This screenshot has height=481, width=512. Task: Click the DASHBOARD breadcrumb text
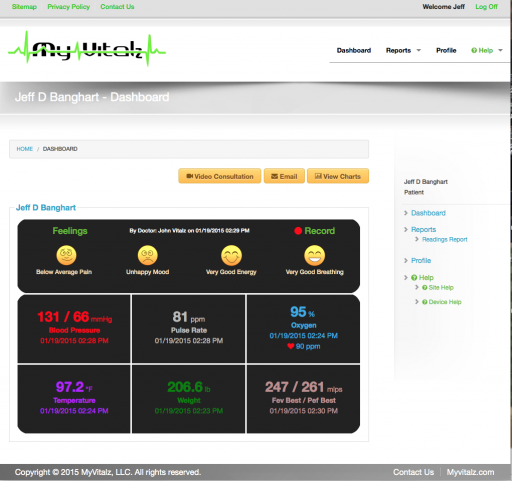[60, 149]
